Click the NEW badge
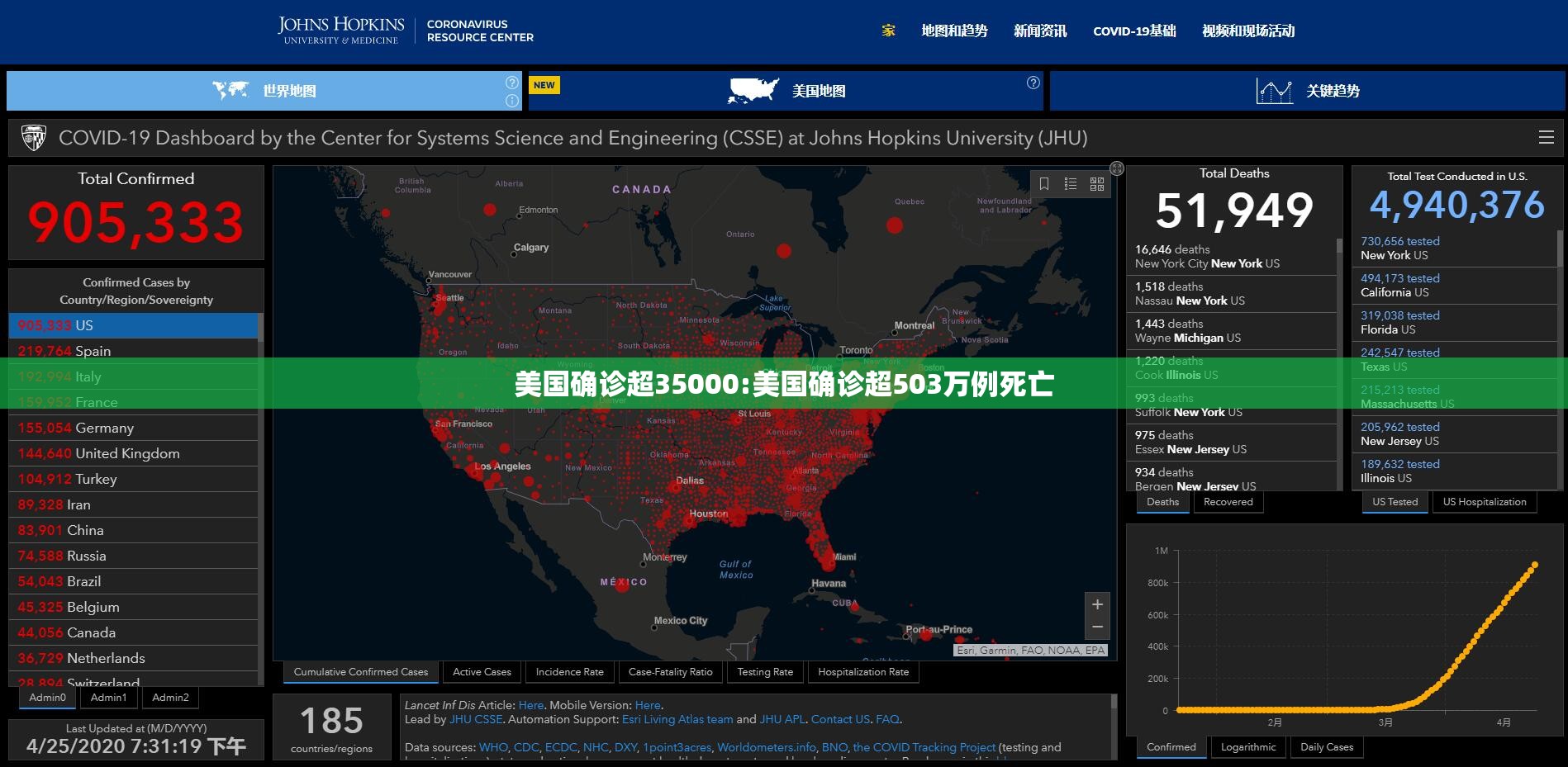 click(544, 85)
